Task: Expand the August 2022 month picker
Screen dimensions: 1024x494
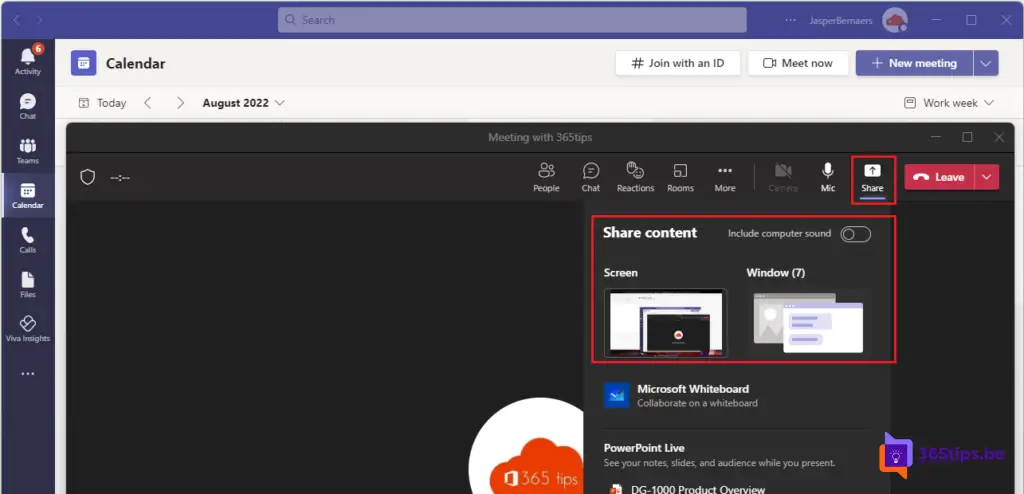Action: [243, 103]
